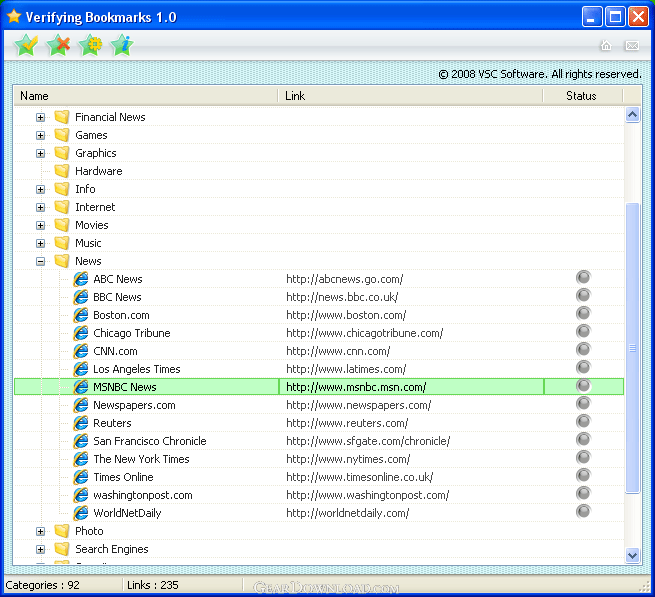This screenshot has width=655, height=597.
Task: Click the http://www.latimes.com/ link cell
Action: pos(346,369)
